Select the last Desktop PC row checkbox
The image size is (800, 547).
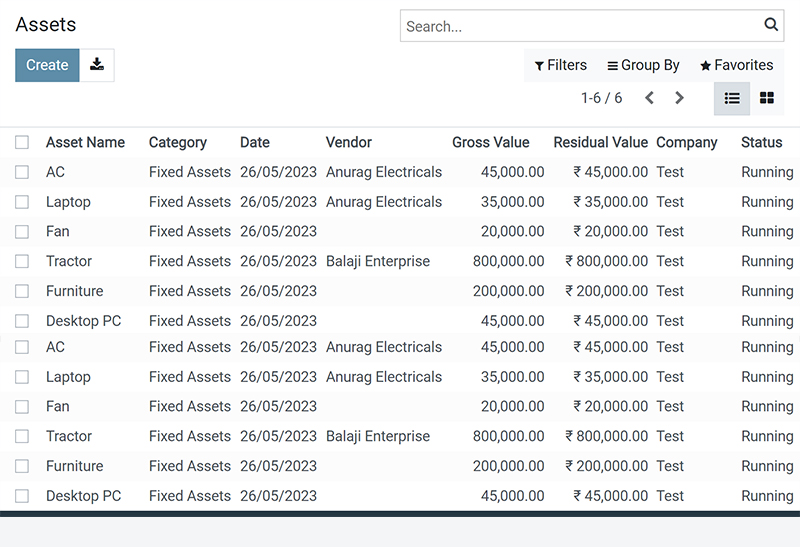pyautogui.click(x=22, y=495)
